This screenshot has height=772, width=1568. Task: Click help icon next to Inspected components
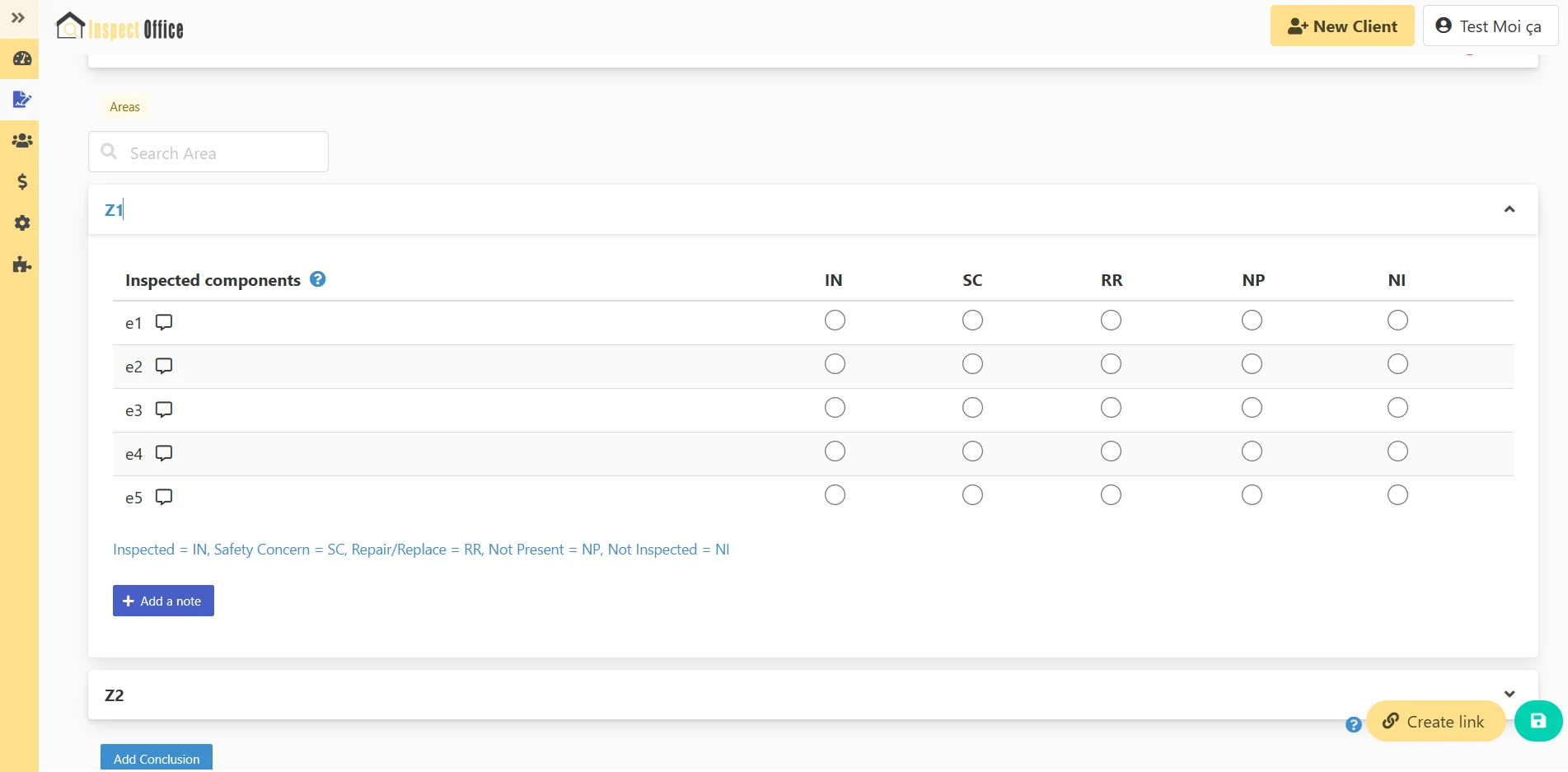[x=318, y=279]
